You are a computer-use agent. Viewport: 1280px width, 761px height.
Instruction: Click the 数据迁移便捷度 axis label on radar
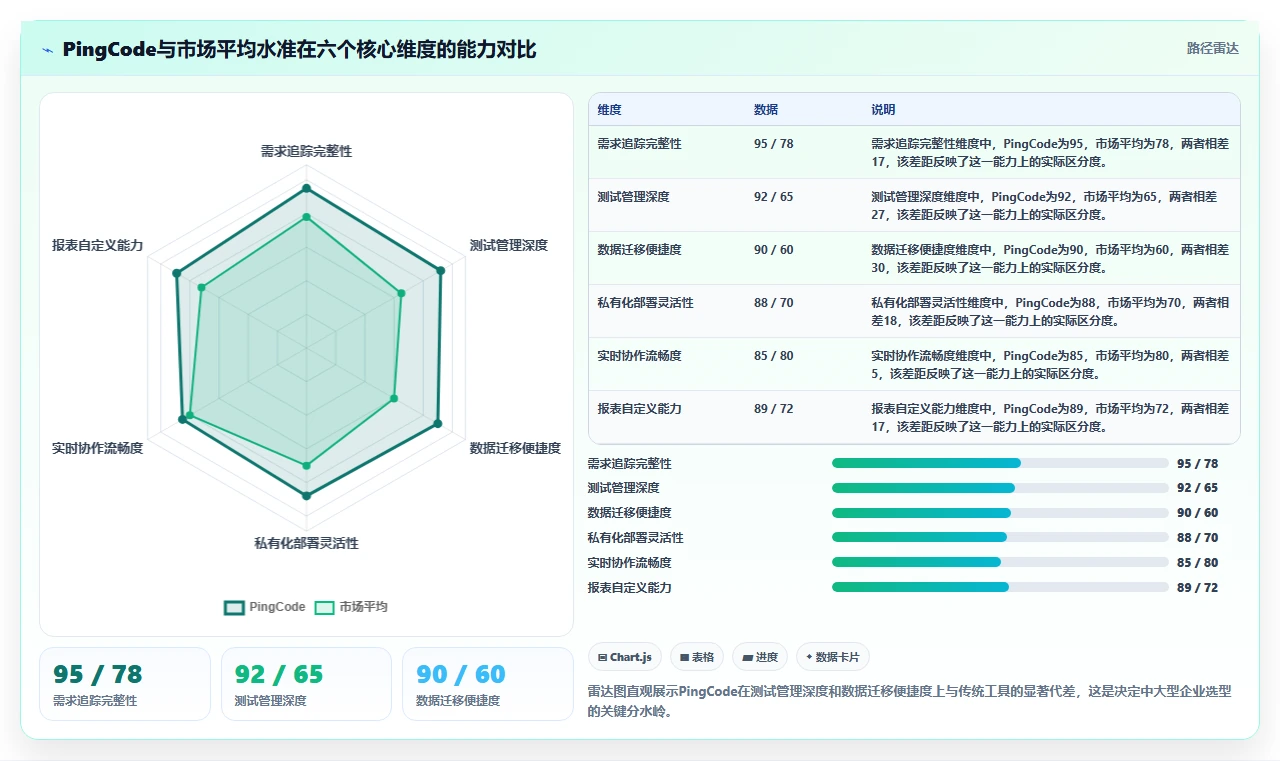click(x=515, y=448)
